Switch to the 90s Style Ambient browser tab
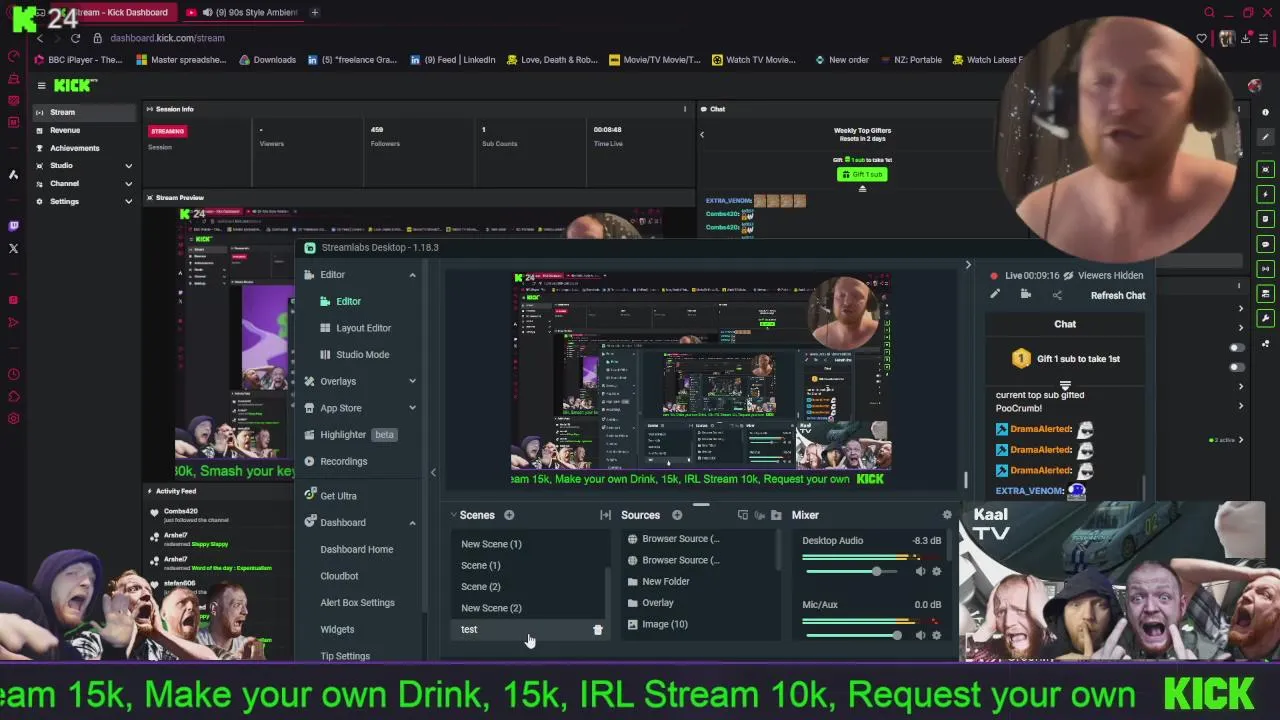The height and width of the screenshot is (720, 1280). pos(244,12)
